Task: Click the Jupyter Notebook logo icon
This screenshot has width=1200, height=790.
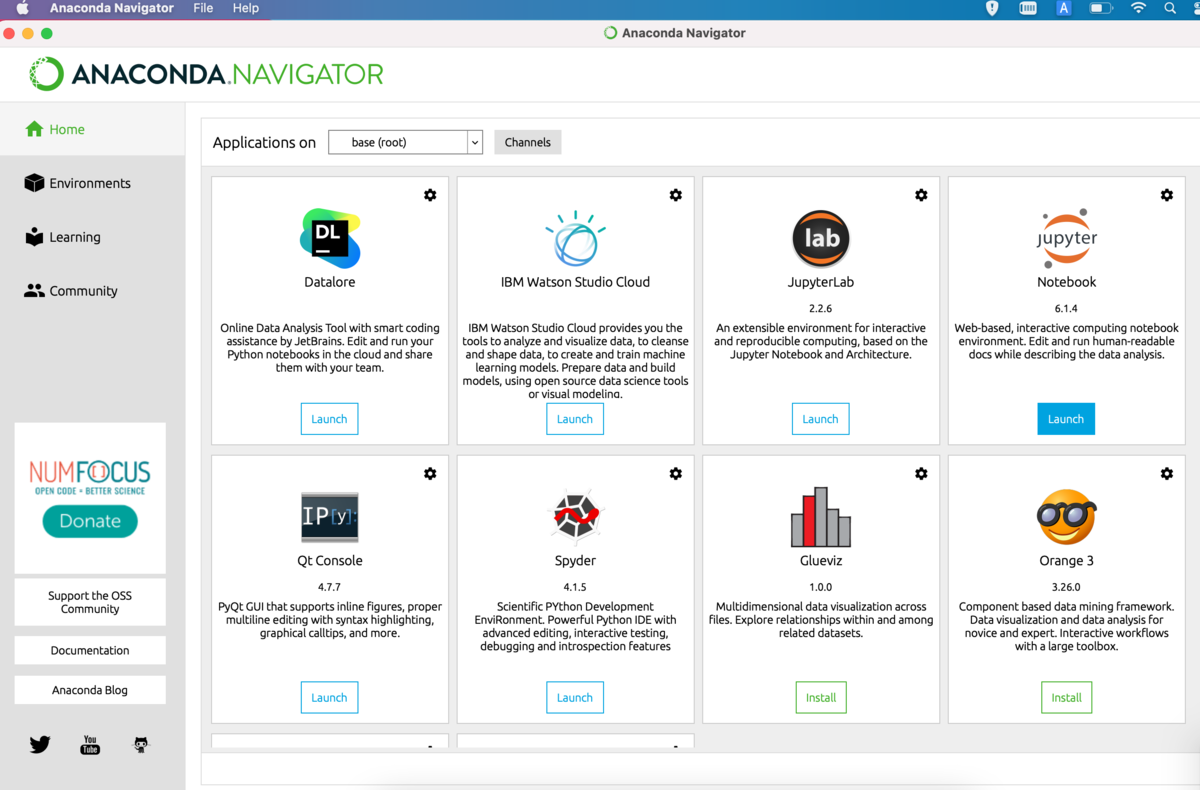Action: click(1066, 238)
